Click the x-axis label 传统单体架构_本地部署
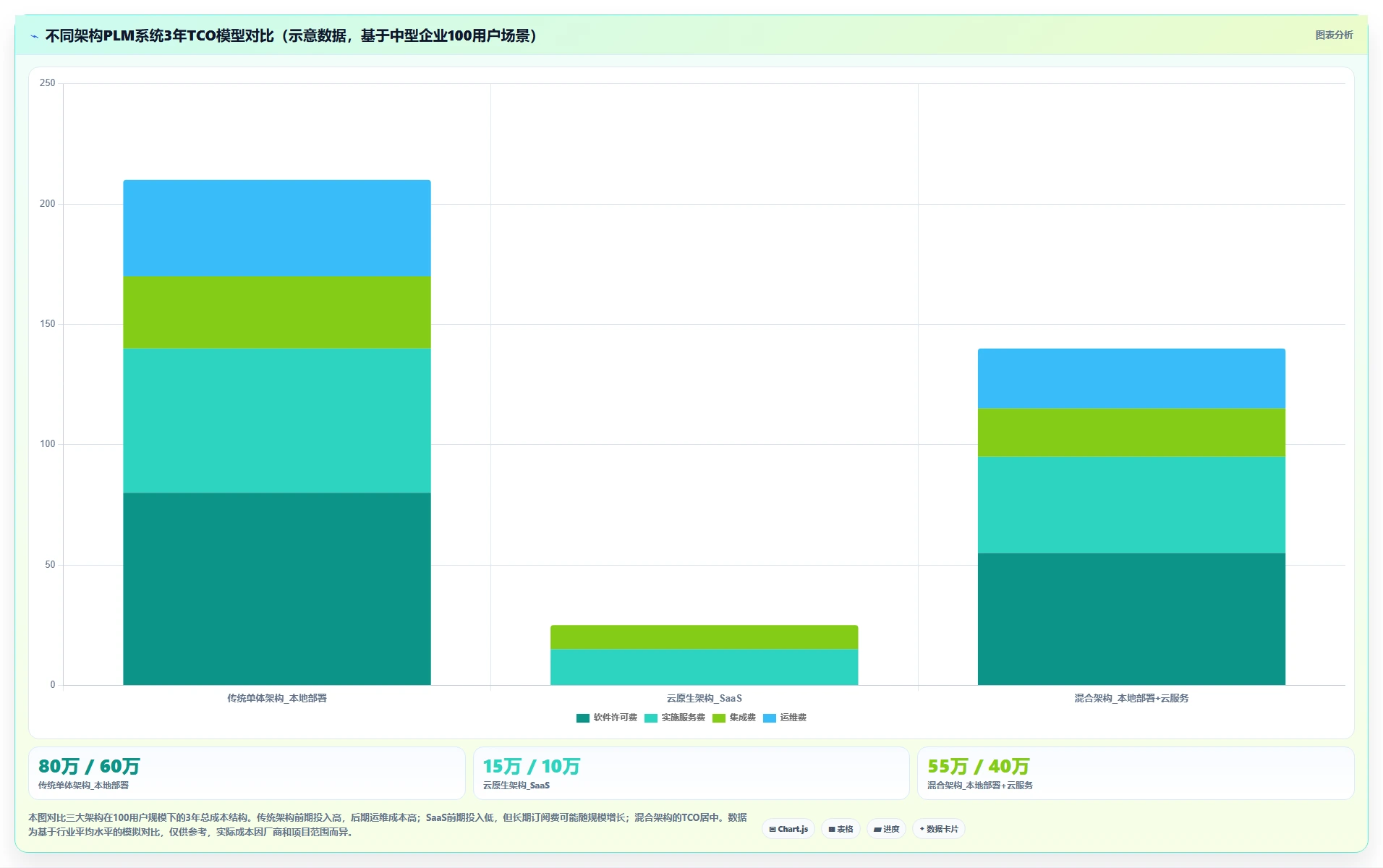Image resolution: width=1383 pixels, height=868 pixels. [277, 698]
